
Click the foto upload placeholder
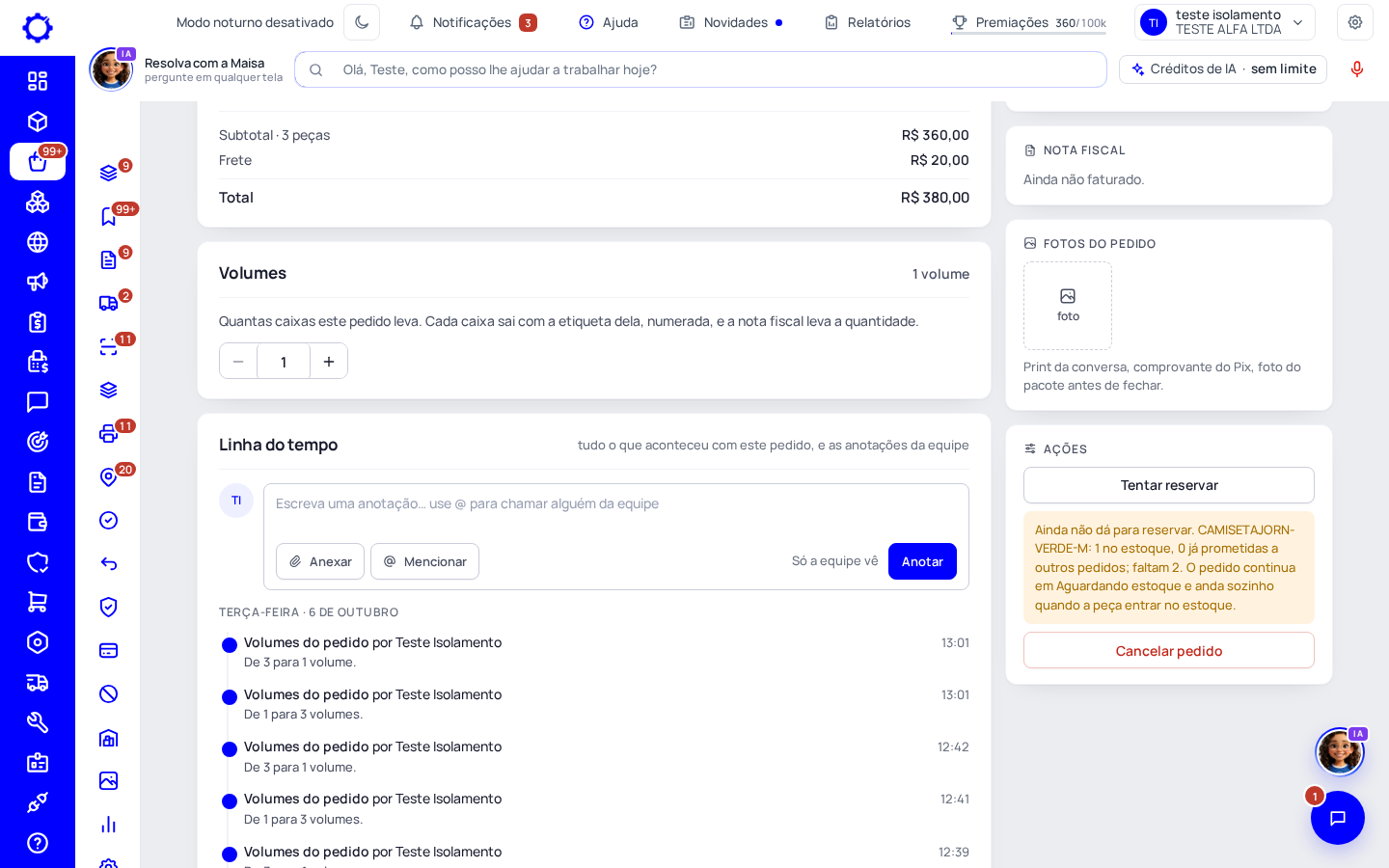pos(1068,306)
